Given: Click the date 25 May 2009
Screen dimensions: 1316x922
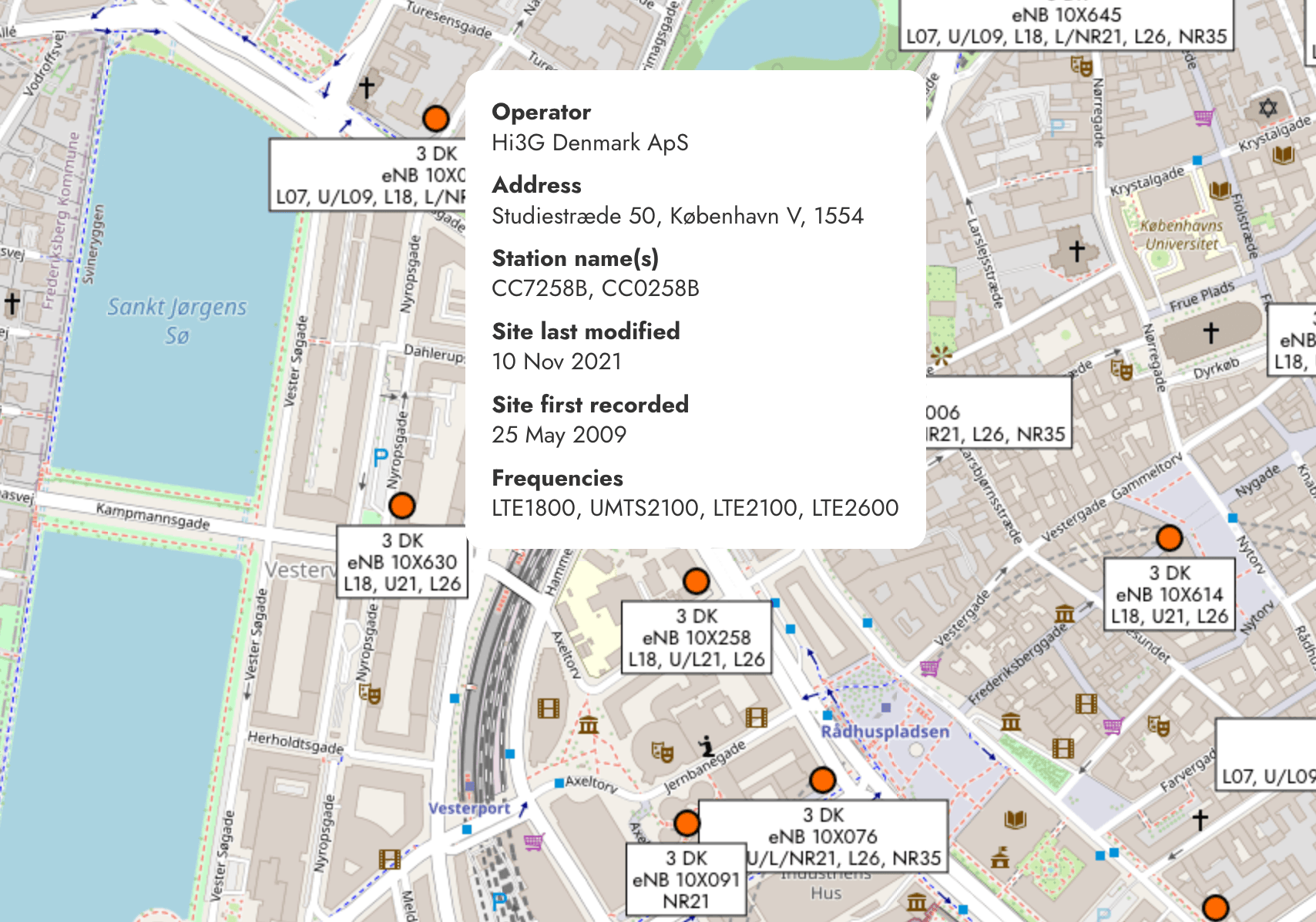Looking at the screenshot, I should pyautogui.click(x=559, y=435).
